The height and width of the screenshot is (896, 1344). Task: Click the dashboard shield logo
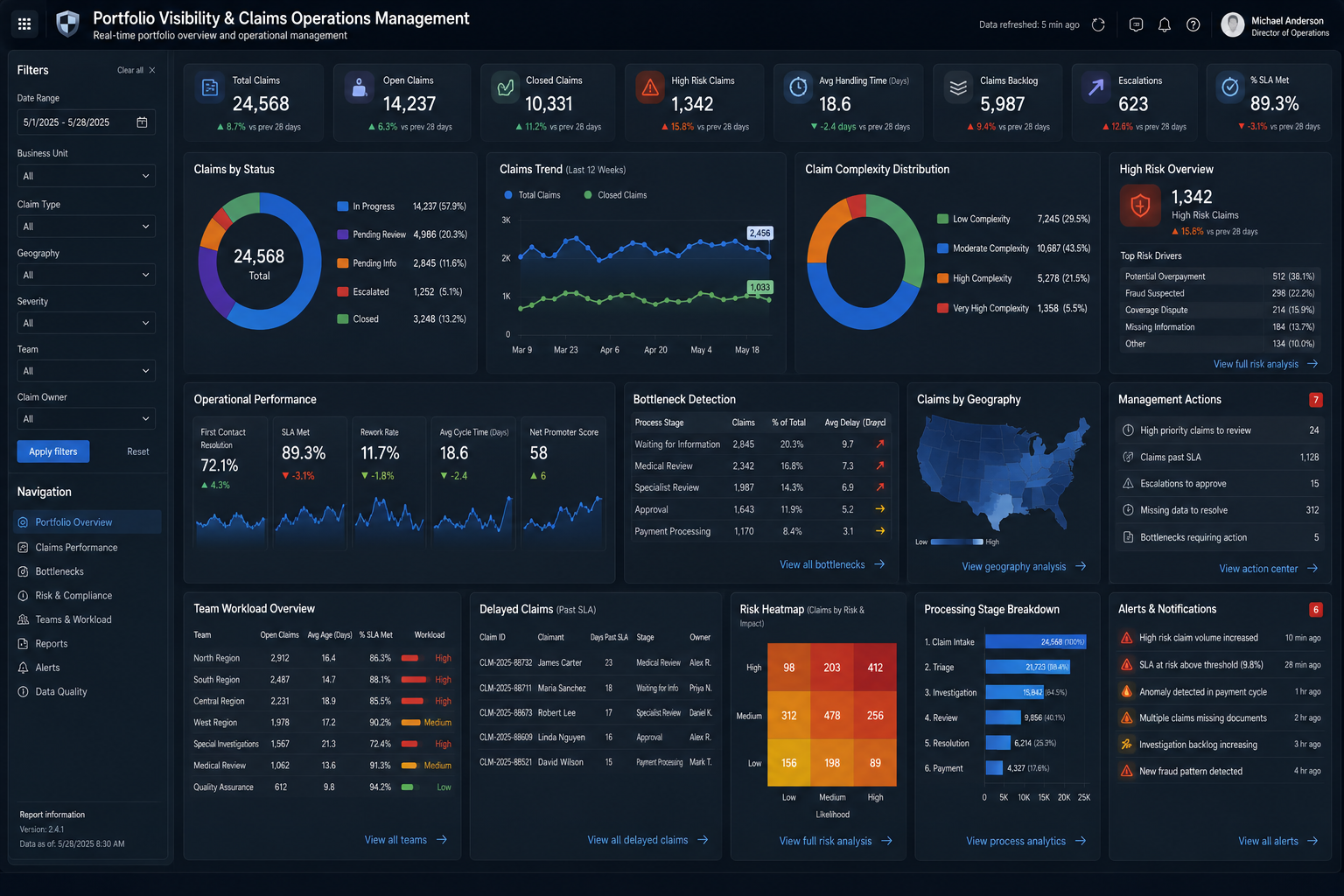(67, 24)
